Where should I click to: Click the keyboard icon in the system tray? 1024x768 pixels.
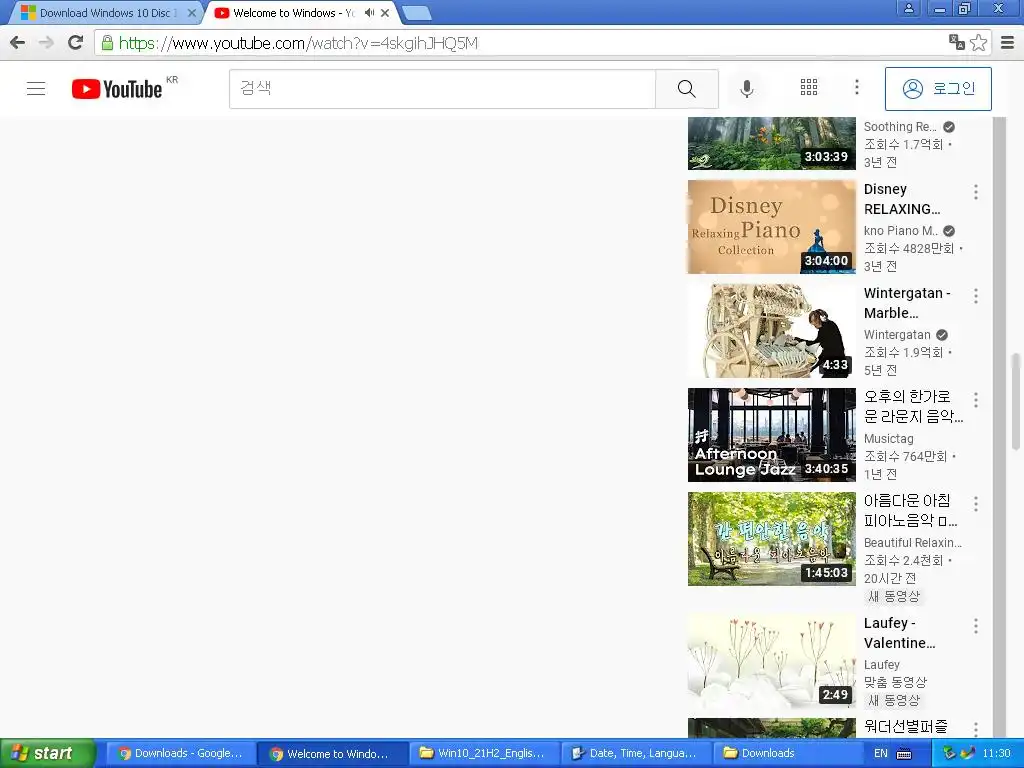point(904,754)
